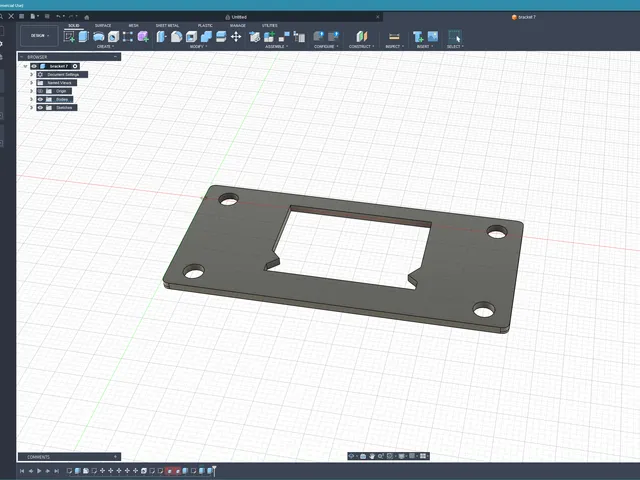640x480 pixels.
Task: Collapse the Browser panel
Action: 115,57
